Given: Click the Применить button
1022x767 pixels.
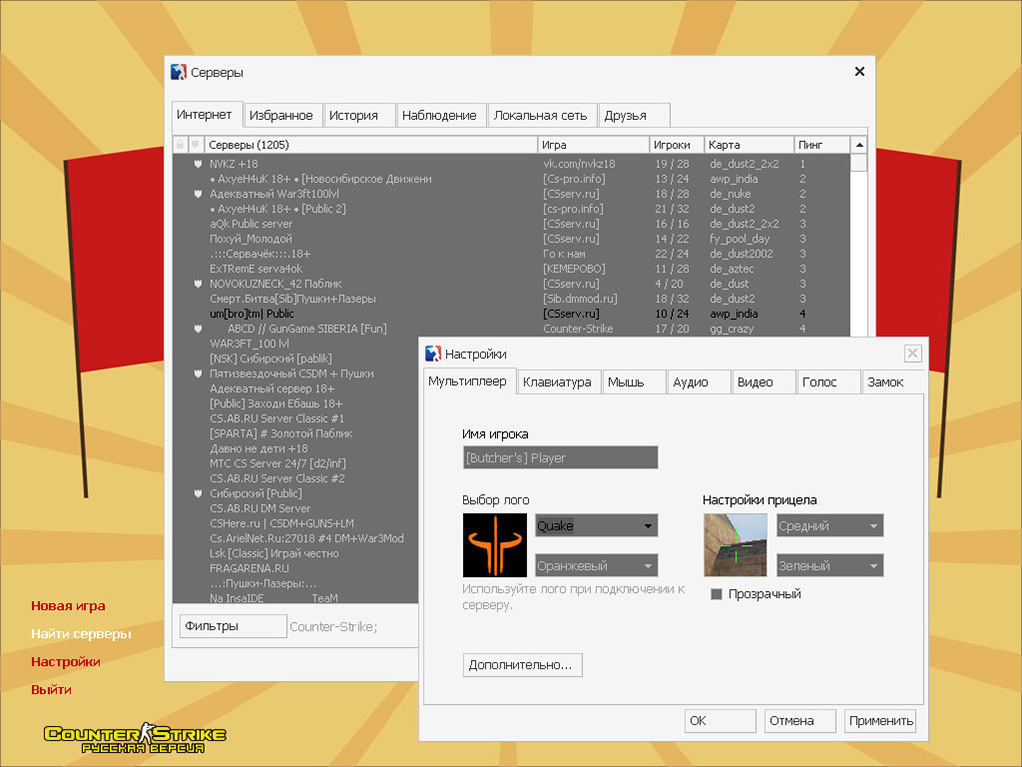Looking at the screenshot, I should 880,721.
